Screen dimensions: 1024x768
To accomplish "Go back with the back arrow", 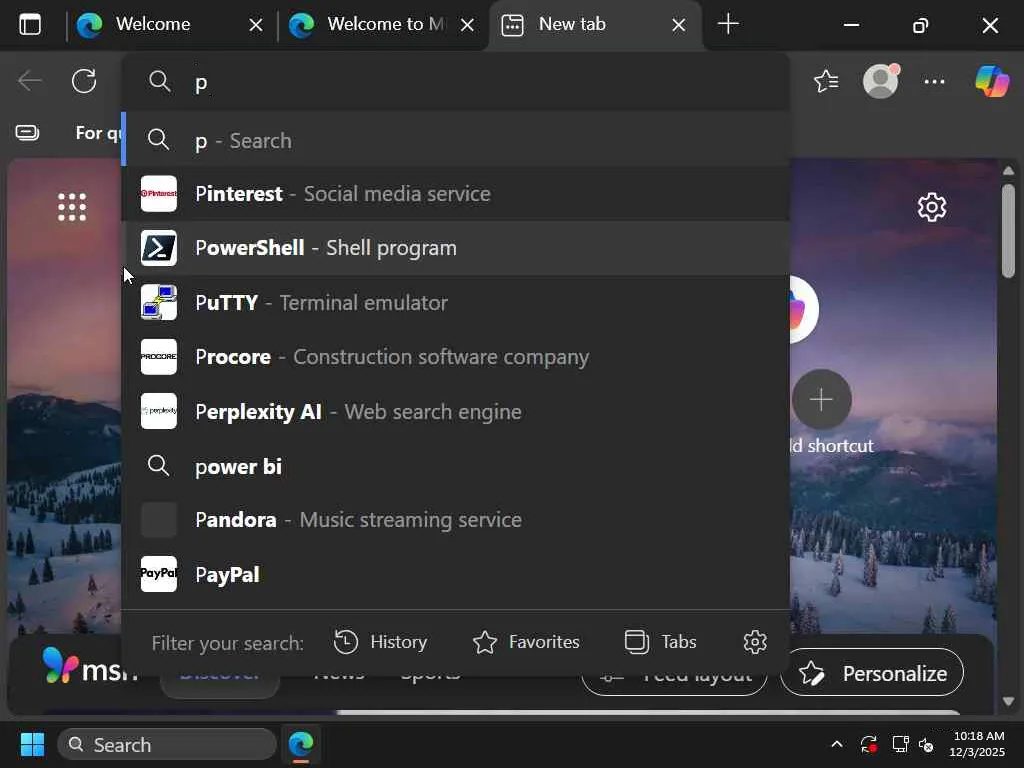I will 29,82.
